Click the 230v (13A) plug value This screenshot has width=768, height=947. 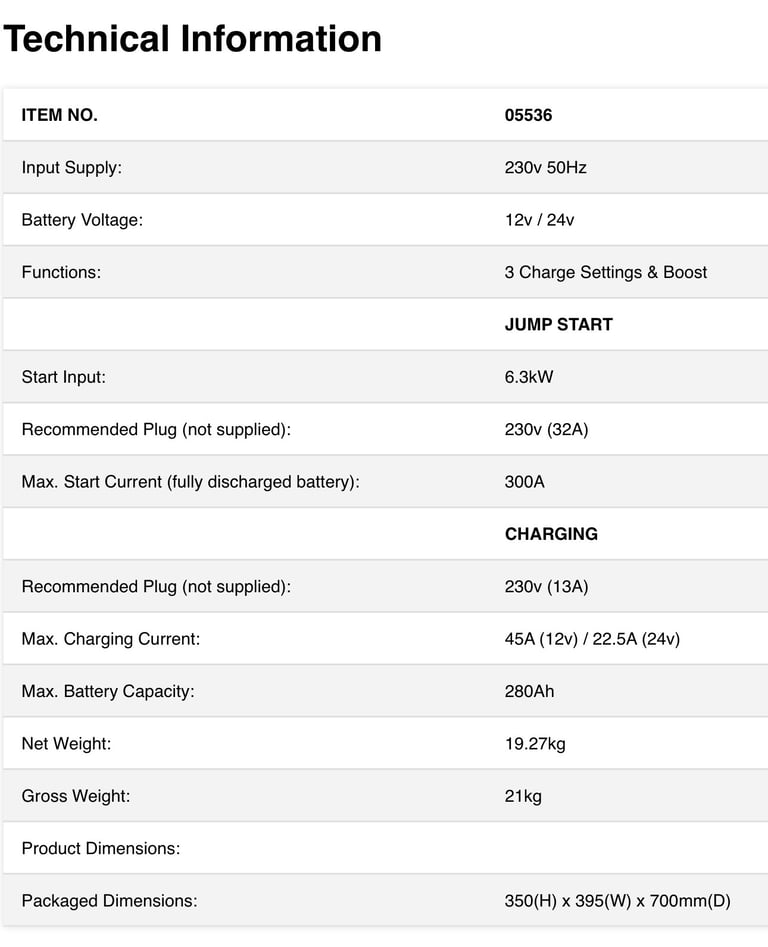tap(546, 586)
